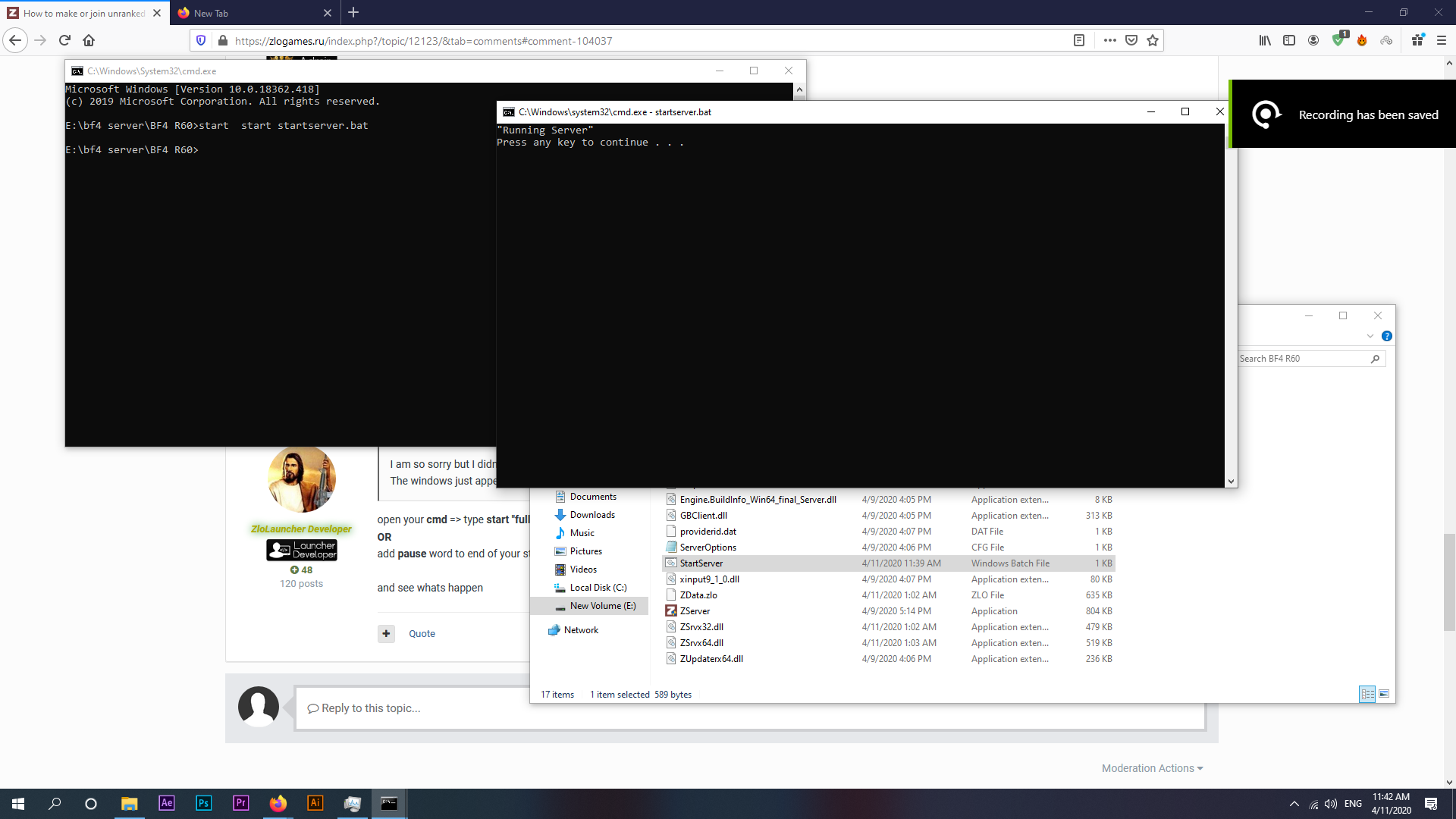The image size is (1456, 819).
Task: Show sidebars icon in Firefox toolbar
Action: click(x=1289, y=40)
